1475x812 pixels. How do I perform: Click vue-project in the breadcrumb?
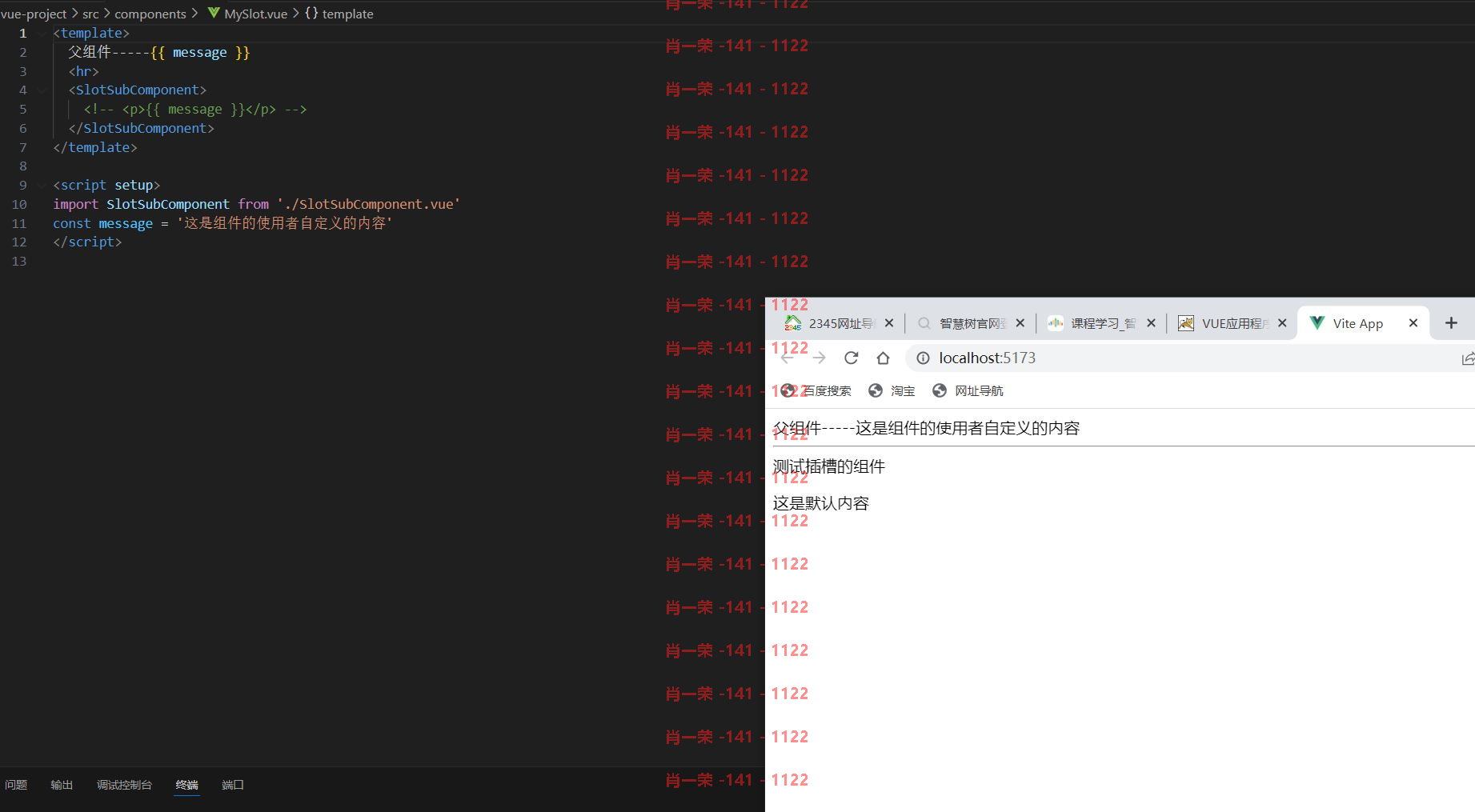click(x=34, y=14)
